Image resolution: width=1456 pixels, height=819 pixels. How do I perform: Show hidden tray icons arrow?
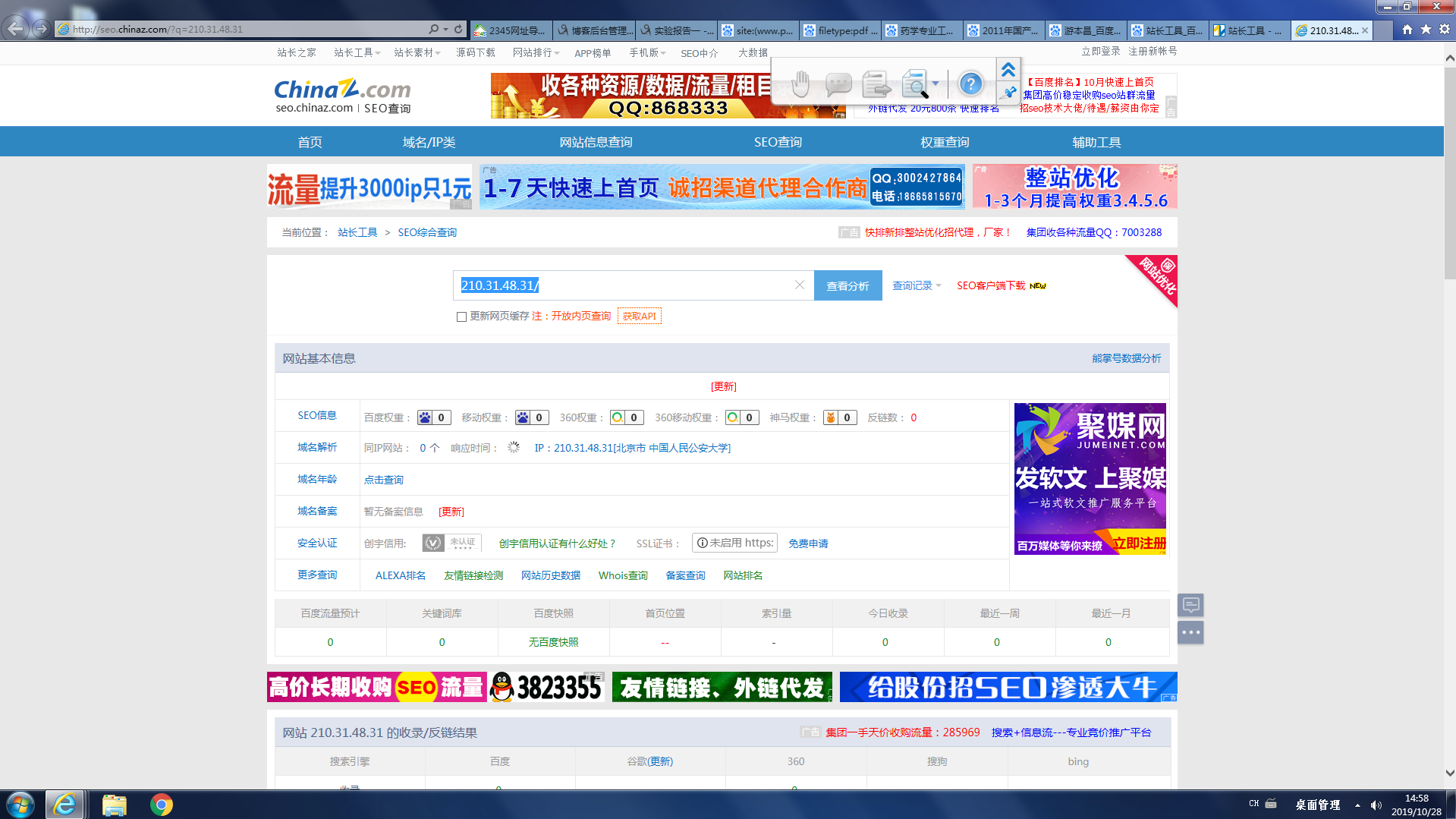point(1357,805)
